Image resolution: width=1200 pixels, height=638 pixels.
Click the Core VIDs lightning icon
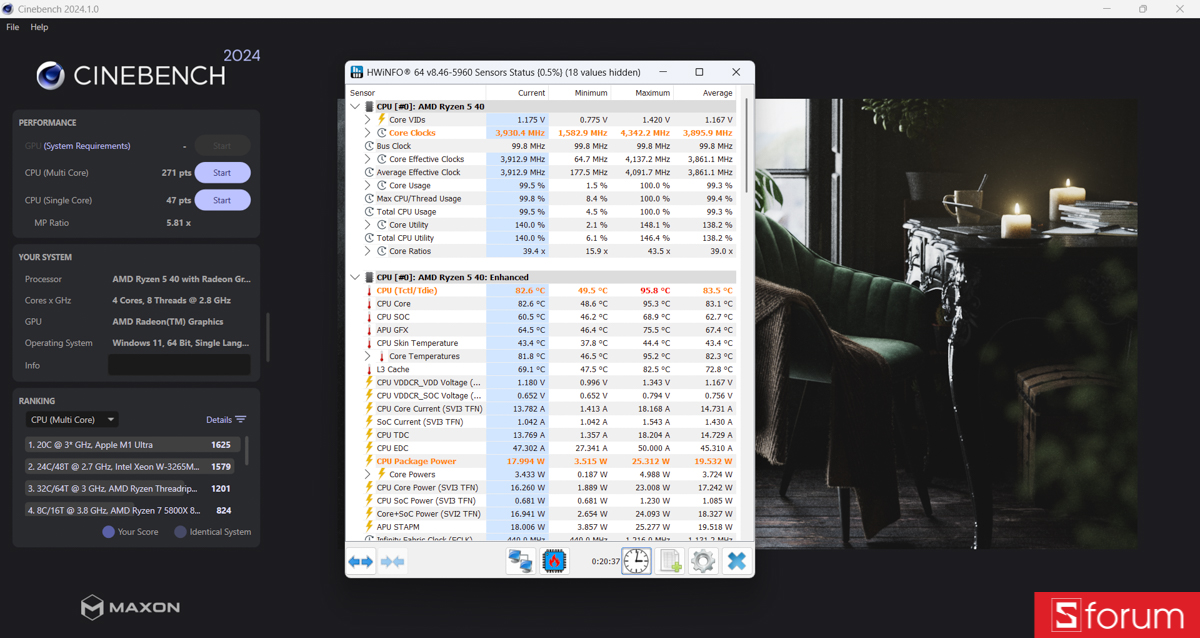(x=381, y=119)
